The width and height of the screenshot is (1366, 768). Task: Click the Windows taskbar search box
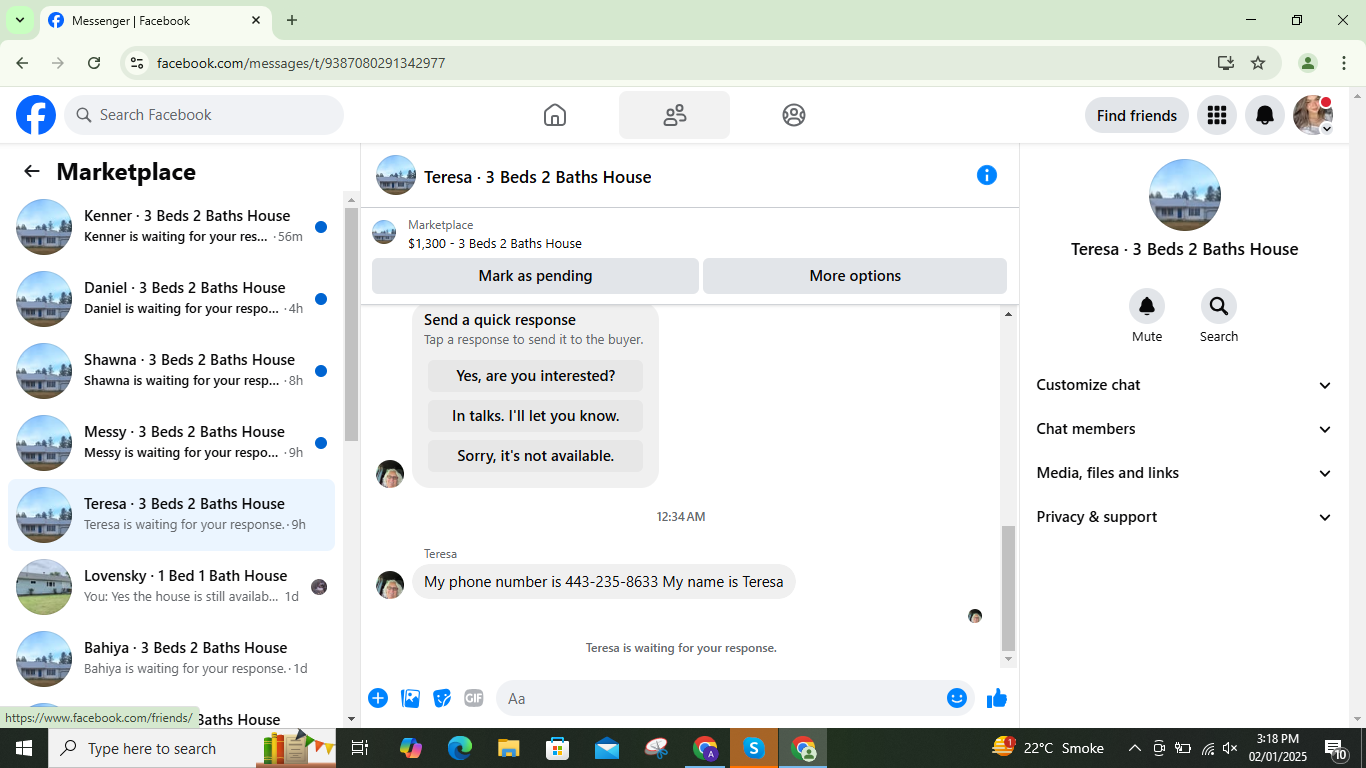click(190, 748)
